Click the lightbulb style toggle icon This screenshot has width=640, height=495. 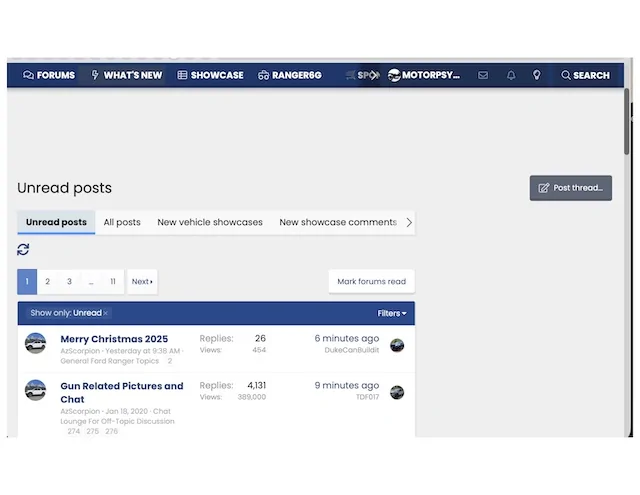pos(537,75)
